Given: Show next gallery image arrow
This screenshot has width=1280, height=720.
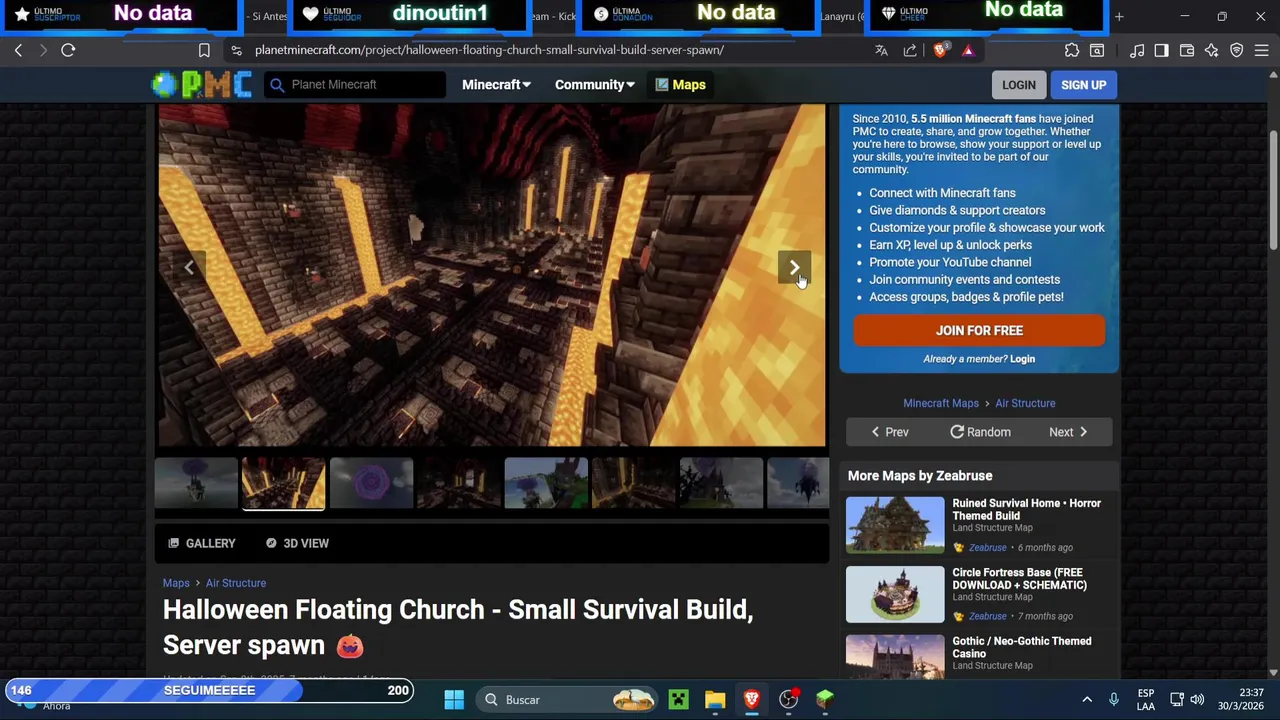Looking at the screenshot, I should 794,267.
